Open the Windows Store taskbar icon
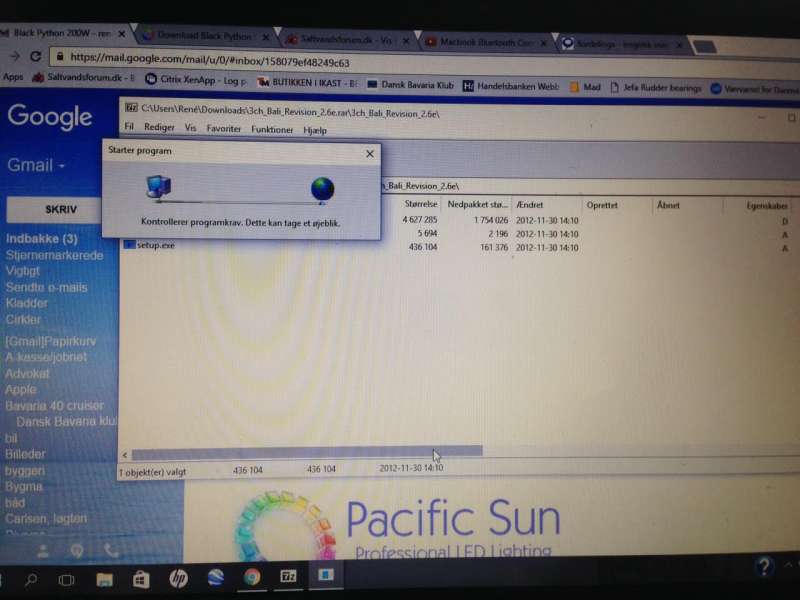 point(141,579)
